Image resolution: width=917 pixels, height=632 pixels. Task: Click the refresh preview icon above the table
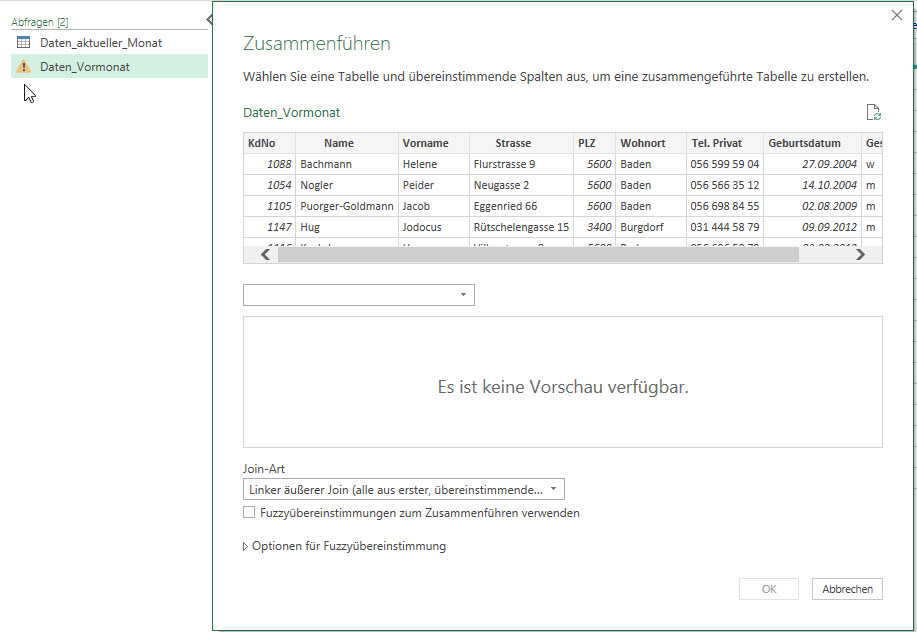pyautogui.click(x=873, y=113)
